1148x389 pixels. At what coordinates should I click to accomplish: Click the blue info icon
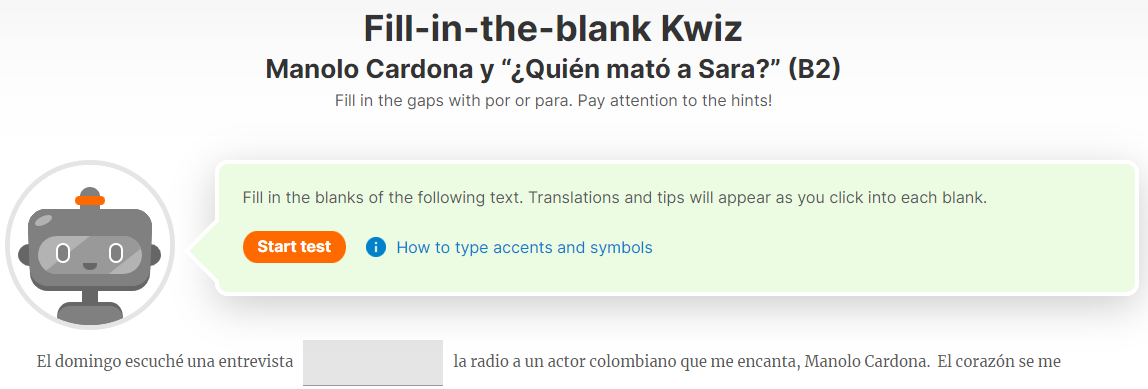(x=376, y=248)
